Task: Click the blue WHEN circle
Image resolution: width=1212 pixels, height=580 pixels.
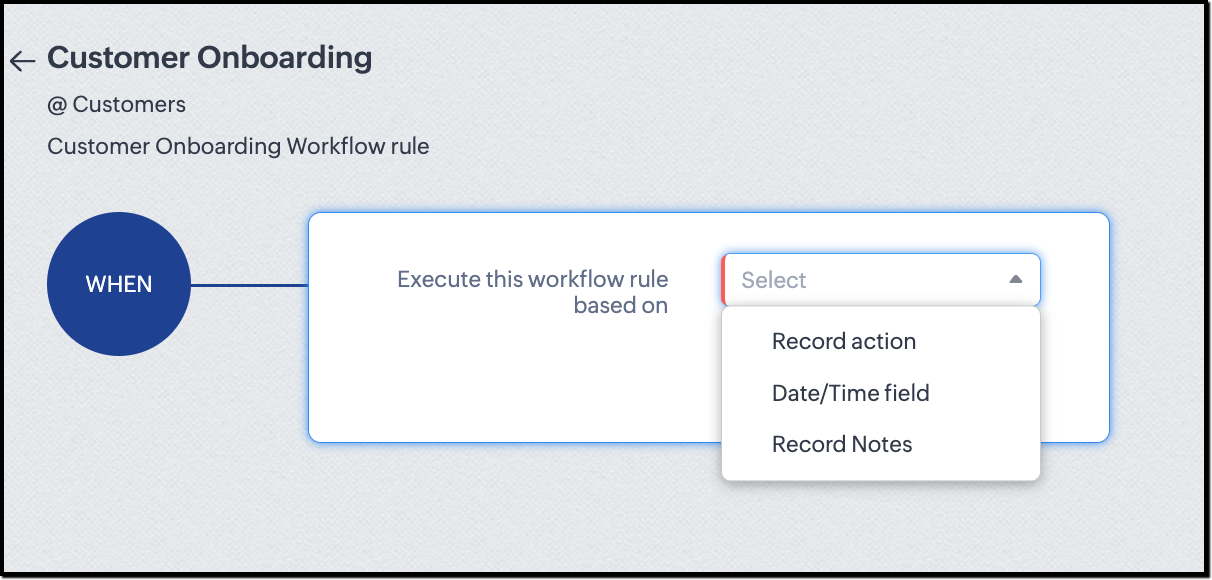Action: coord(119,285)
